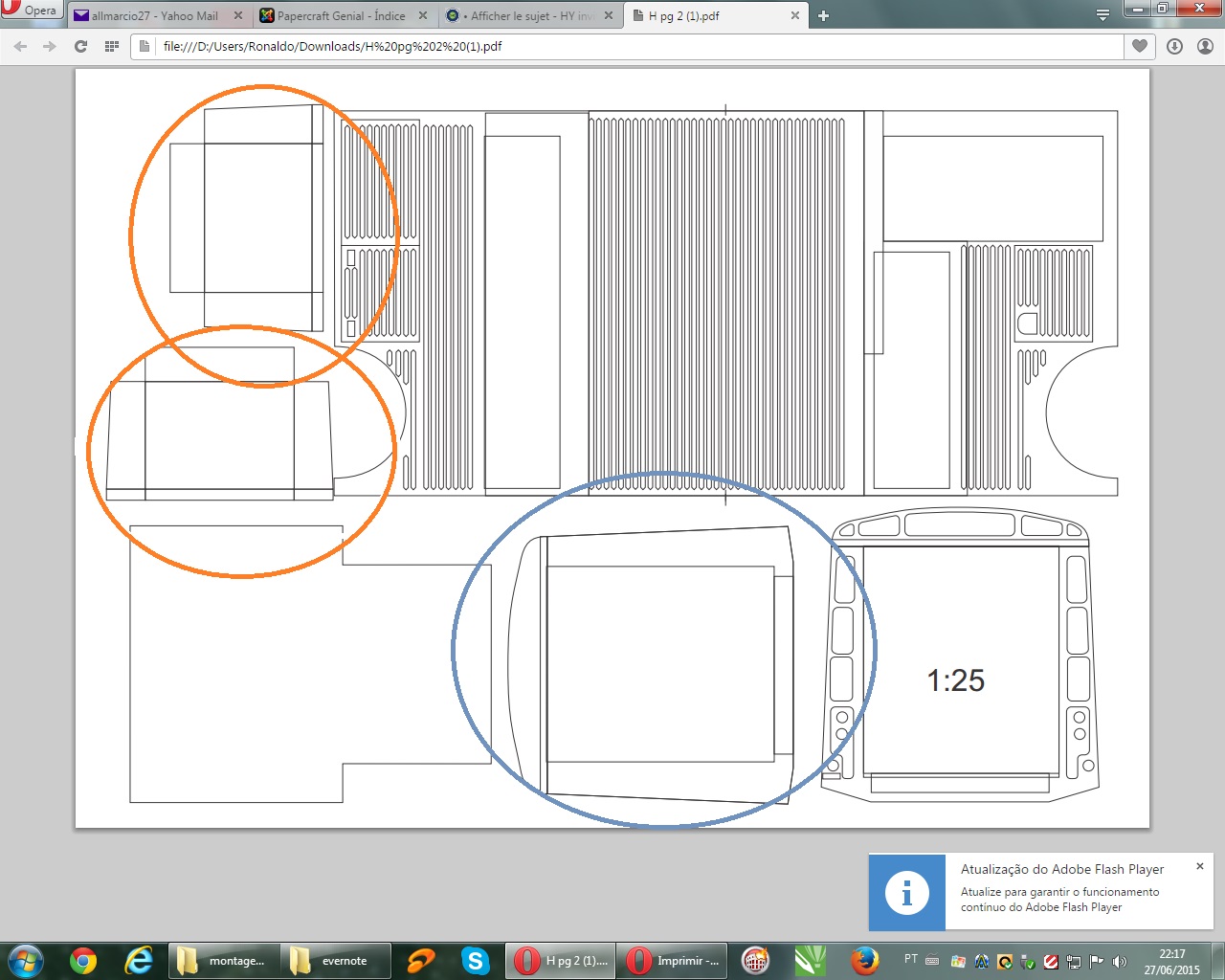Expand the tab list menu icon
Screen dimensions: 1225x980
tap(1102, 15)
